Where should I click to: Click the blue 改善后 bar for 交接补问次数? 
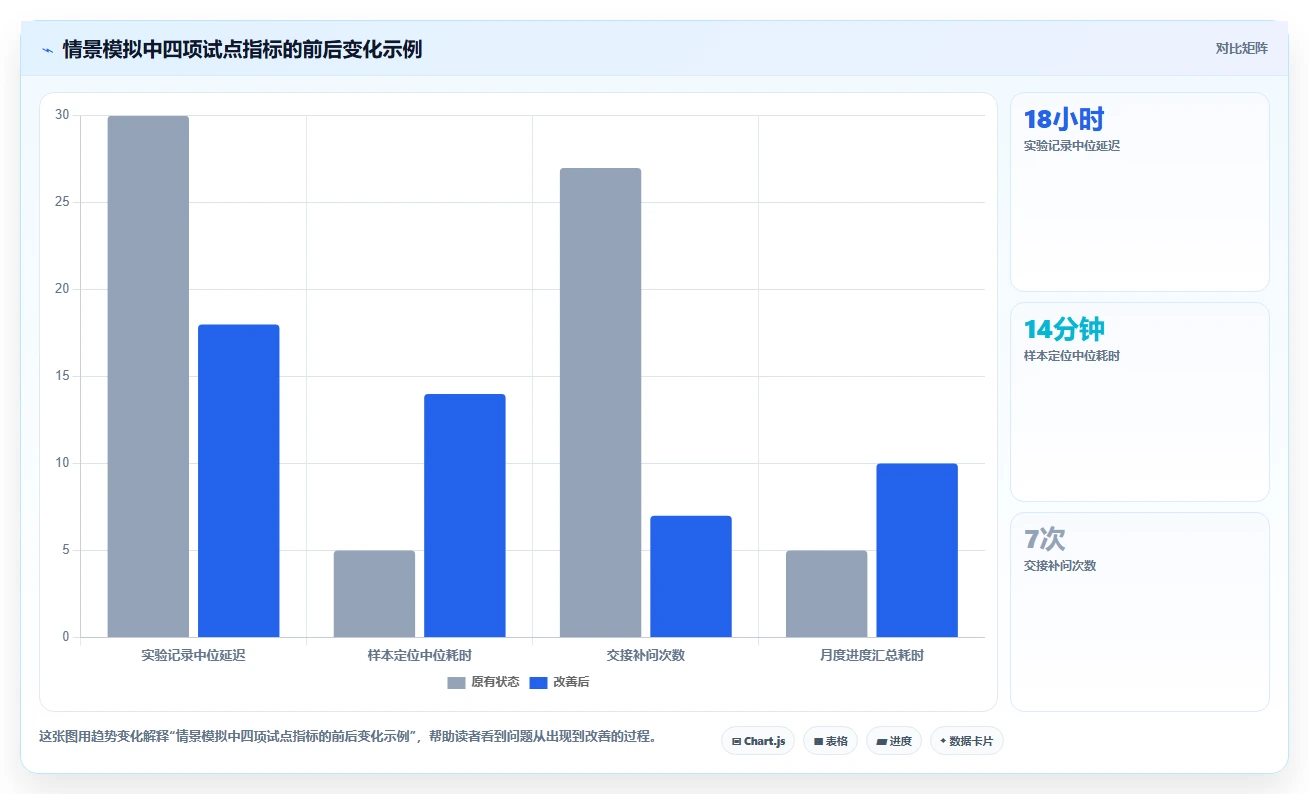click(691, 577)
